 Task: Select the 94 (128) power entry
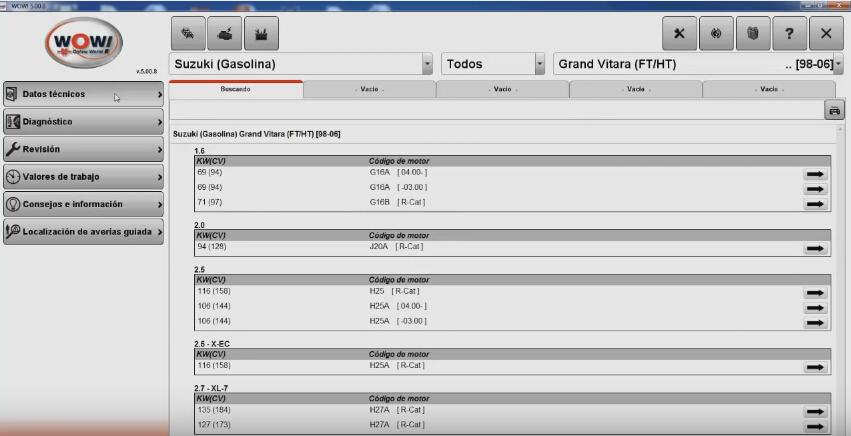[x=212, y=247]
